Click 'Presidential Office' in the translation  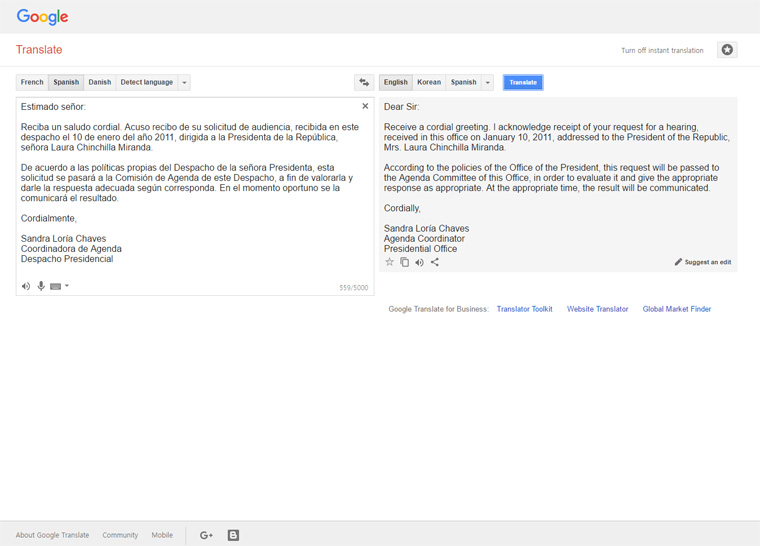tap(420, 249)
